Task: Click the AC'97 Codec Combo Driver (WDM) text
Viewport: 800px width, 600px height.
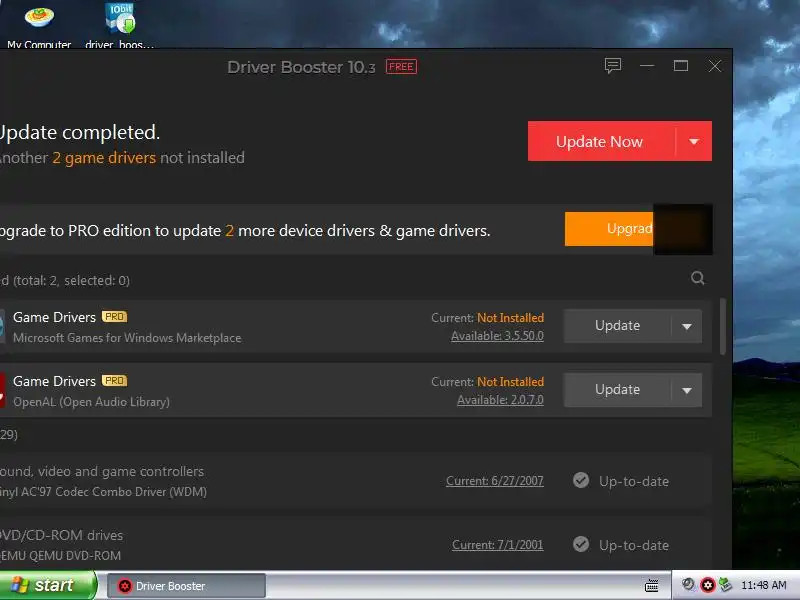Action: (103, 492)
